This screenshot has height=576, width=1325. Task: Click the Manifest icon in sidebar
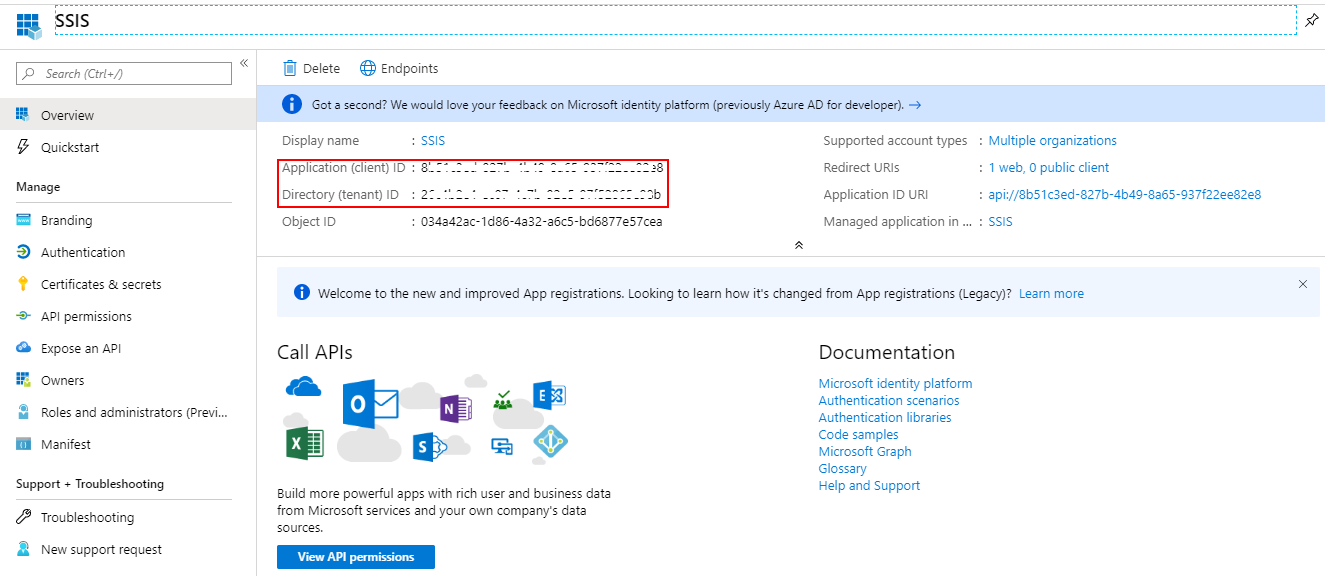[23, 444]
